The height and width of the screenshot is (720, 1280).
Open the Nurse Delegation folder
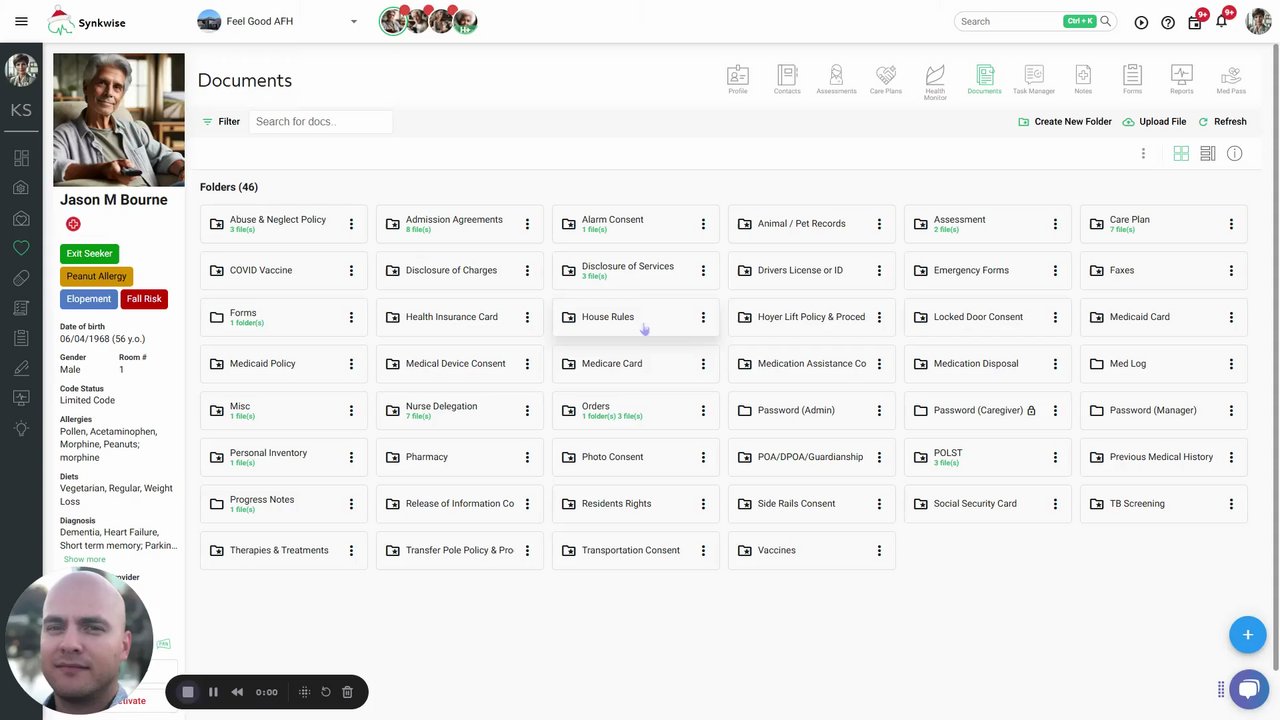point(459,410)
